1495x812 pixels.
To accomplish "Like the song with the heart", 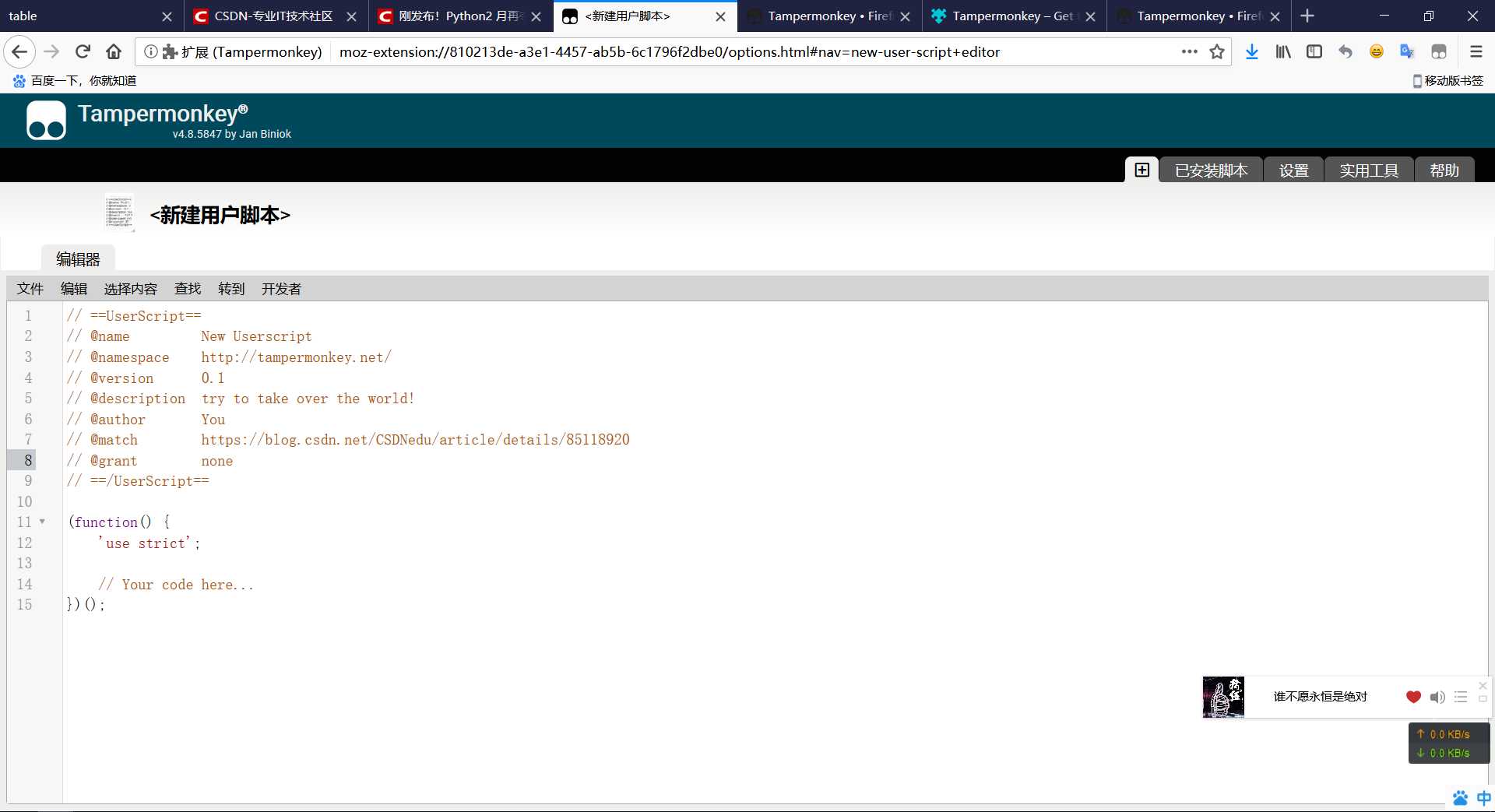I will 1413,697.
